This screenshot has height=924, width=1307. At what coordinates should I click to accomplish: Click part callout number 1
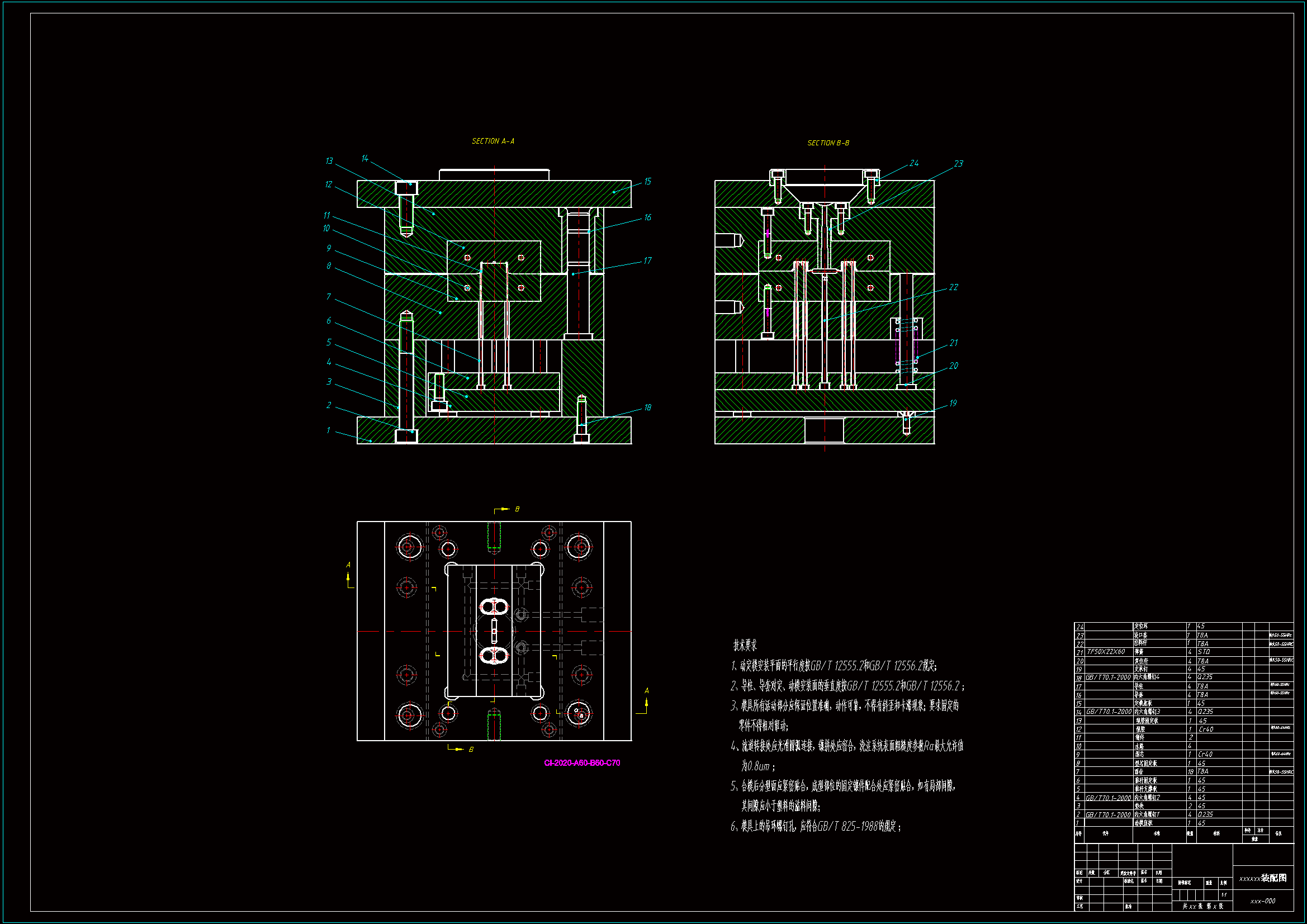(328, 430)
